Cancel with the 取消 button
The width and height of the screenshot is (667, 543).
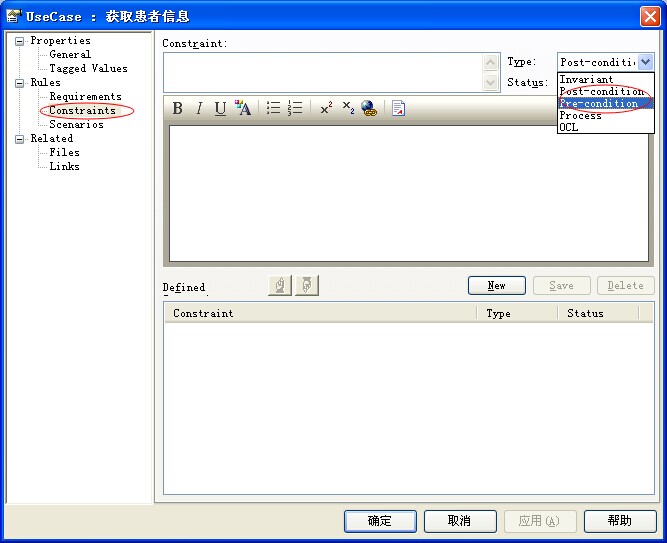460,521
